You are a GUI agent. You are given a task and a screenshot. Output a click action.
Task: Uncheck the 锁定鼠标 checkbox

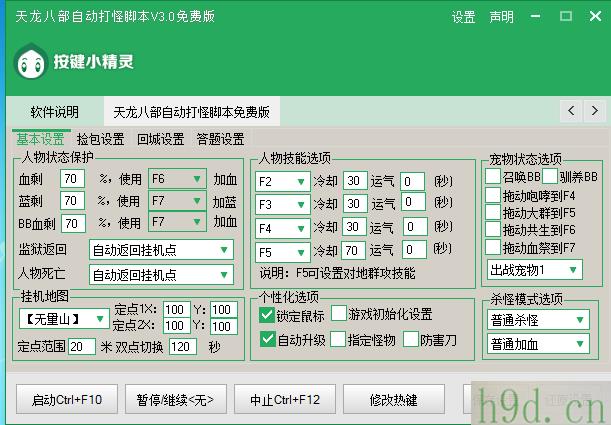[267, 315]
